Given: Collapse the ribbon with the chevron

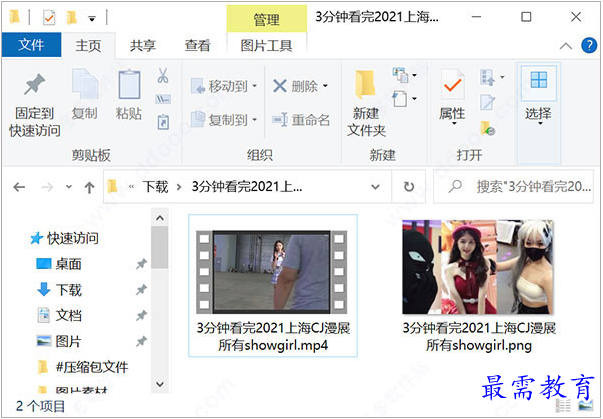Looking at the screenshot, I should tap(566, 46).
